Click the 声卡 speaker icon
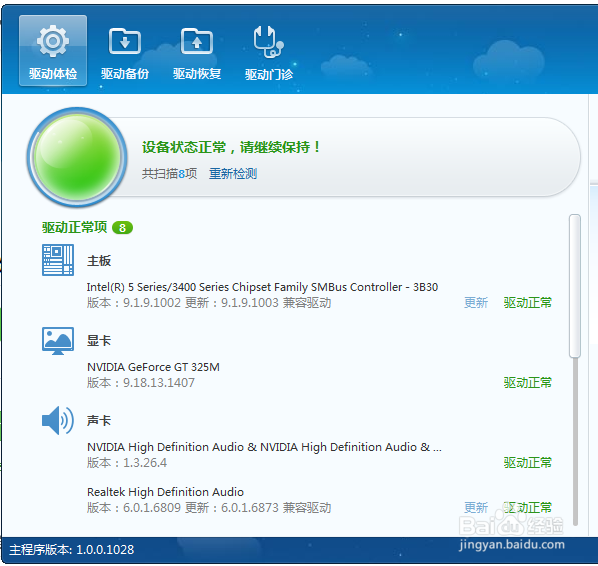The width and height of the screenshot is (598, 566). [x=58, y=420]
